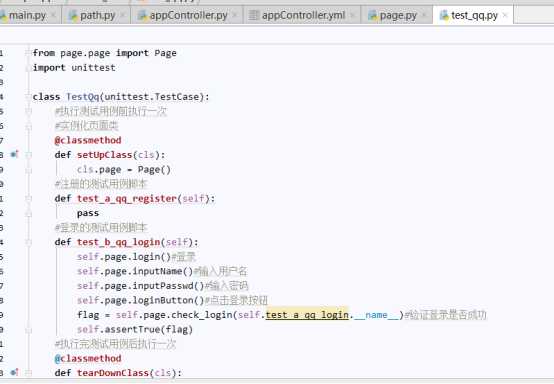The width and height of the screenshot is (554, 384).
Task: Click unittest.TestCase in the class declaration
Action: pyautogui.click(x=153, y=96)
